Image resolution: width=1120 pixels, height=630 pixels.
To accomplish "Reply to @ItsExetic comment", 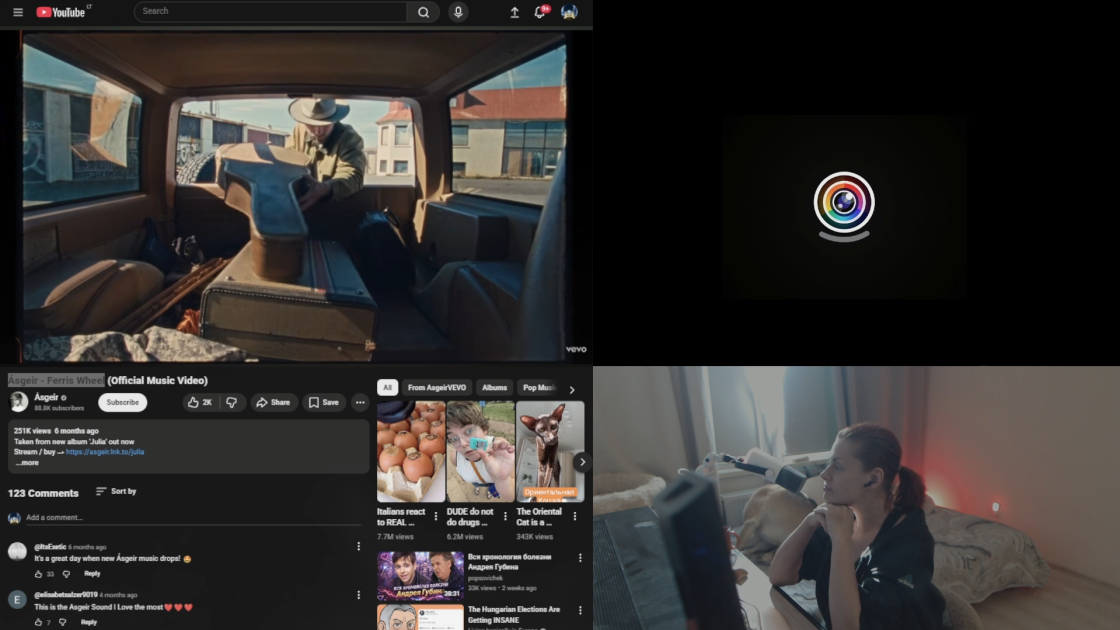I will pyautogui.click(x=92, y=574).
